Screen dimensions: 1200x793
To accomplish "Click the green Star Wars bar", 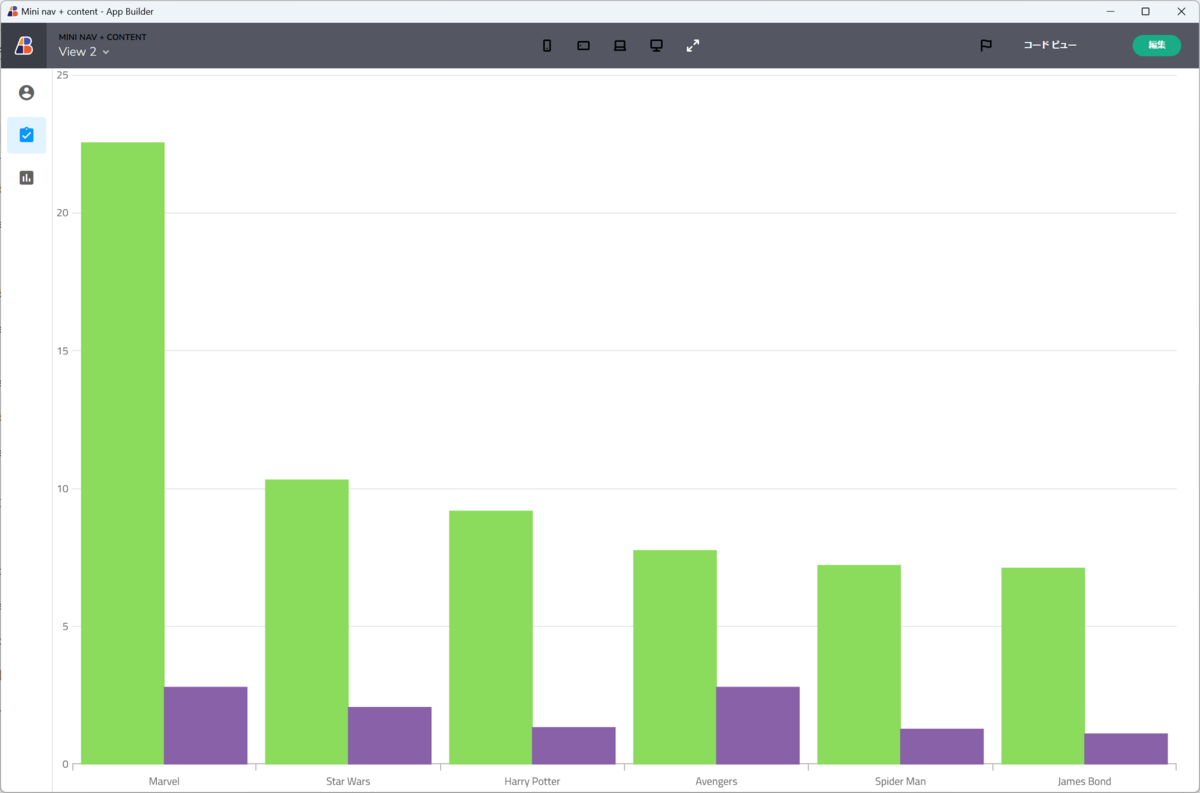I will (x=306, y=622).
